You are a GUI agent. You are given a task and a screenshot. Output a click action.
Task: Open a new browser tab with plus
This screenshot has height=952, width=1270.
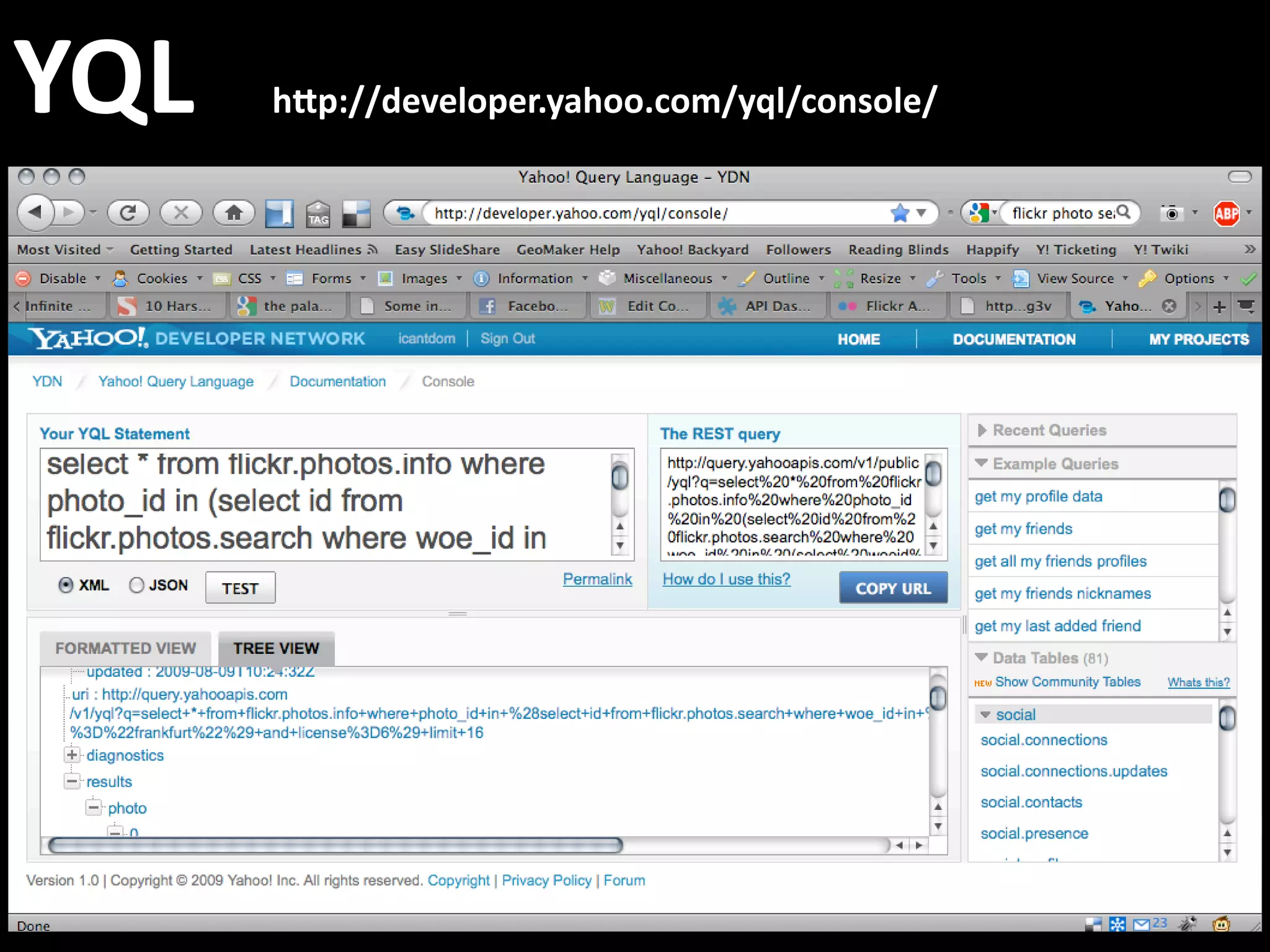tap(1219, 306)
